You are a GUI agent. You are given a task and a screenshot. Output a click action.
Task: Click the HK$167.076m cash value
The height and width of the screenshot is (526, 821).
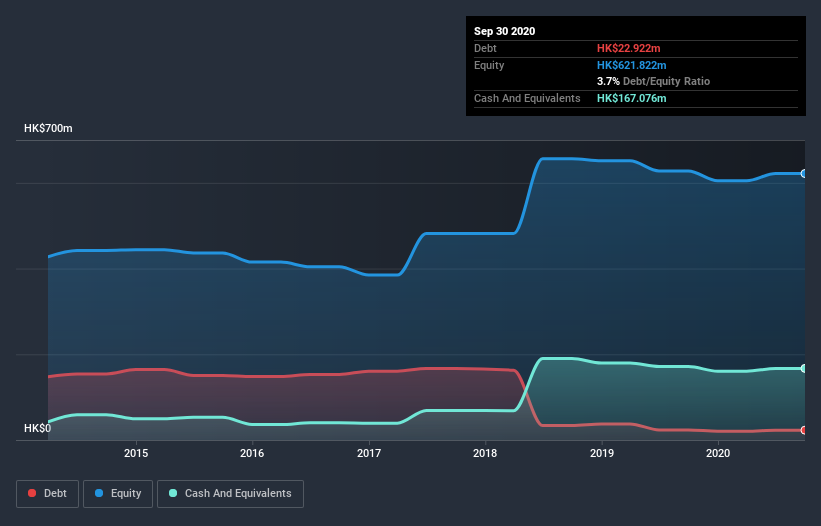[631, 98]
